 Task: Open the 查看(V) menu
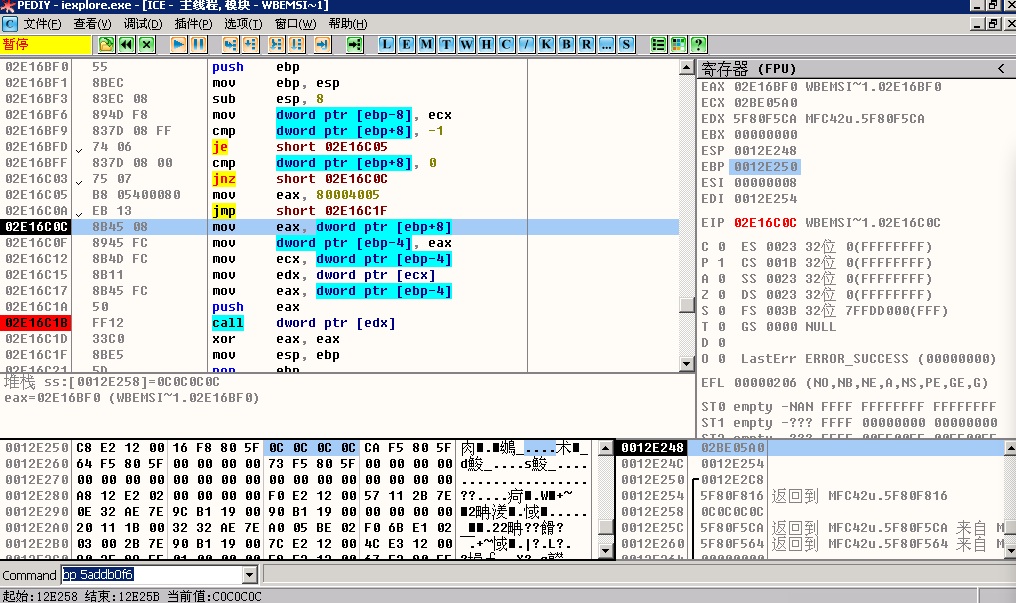(x=92, y=24)
